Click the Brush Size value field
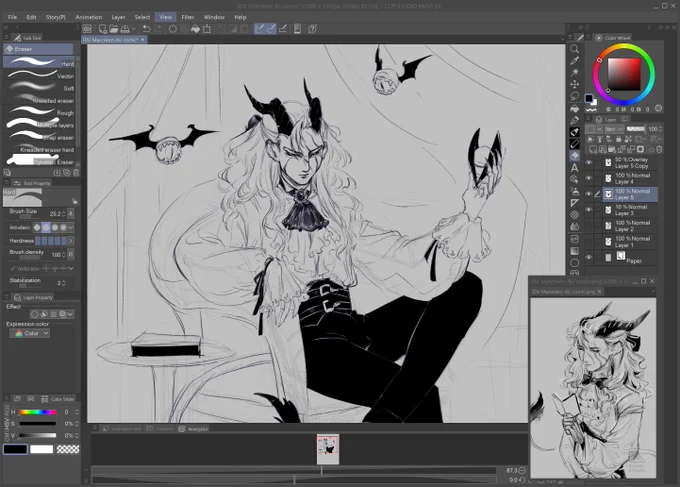The height and width of the screenshot is (487, 680). click(56, 213)
